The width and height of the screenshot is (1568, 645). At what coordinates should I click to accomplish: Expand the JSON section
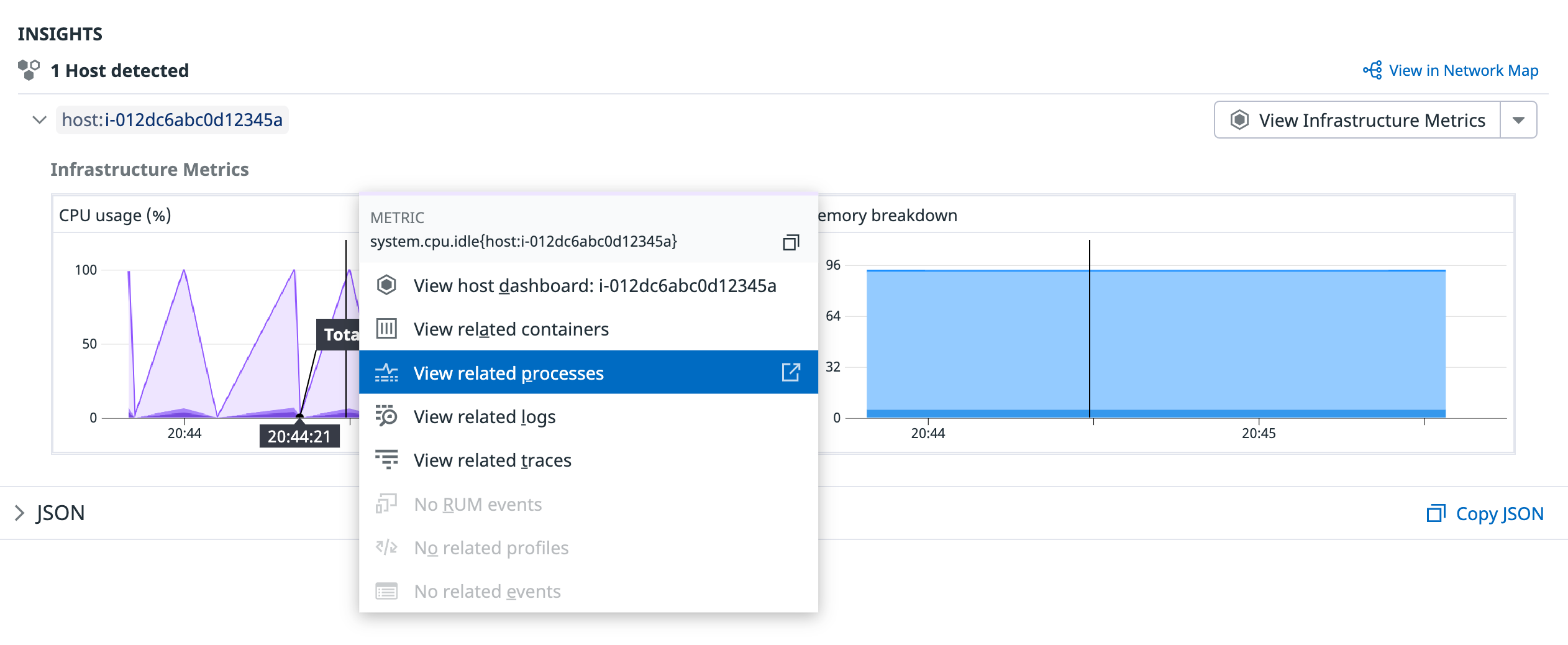coord(20,513)
